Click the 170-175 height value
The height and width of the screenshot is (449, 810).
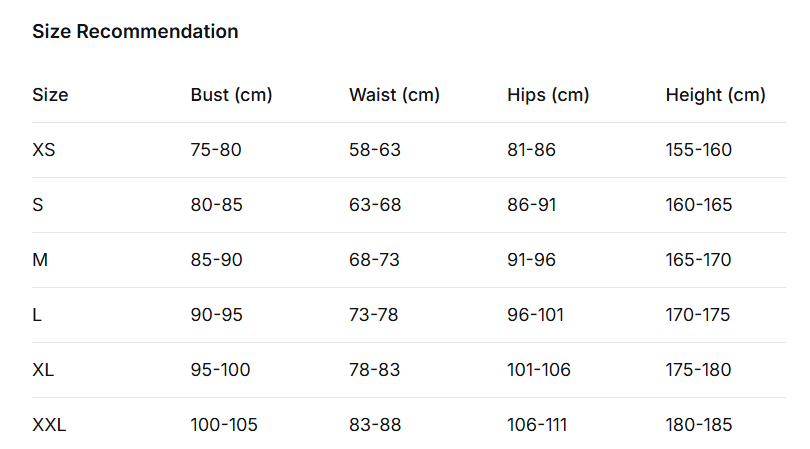click(x=698, y=315)
